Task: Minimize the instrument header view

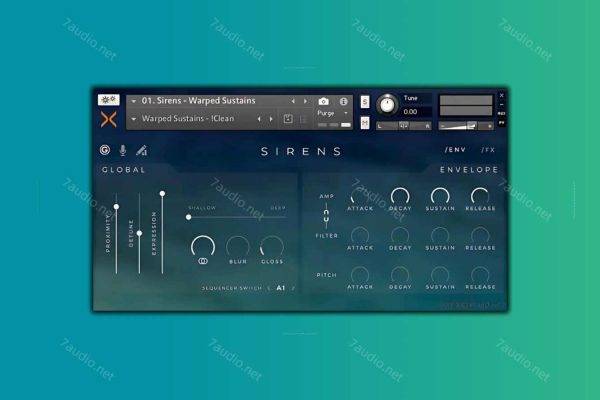Action: point(502,104)
